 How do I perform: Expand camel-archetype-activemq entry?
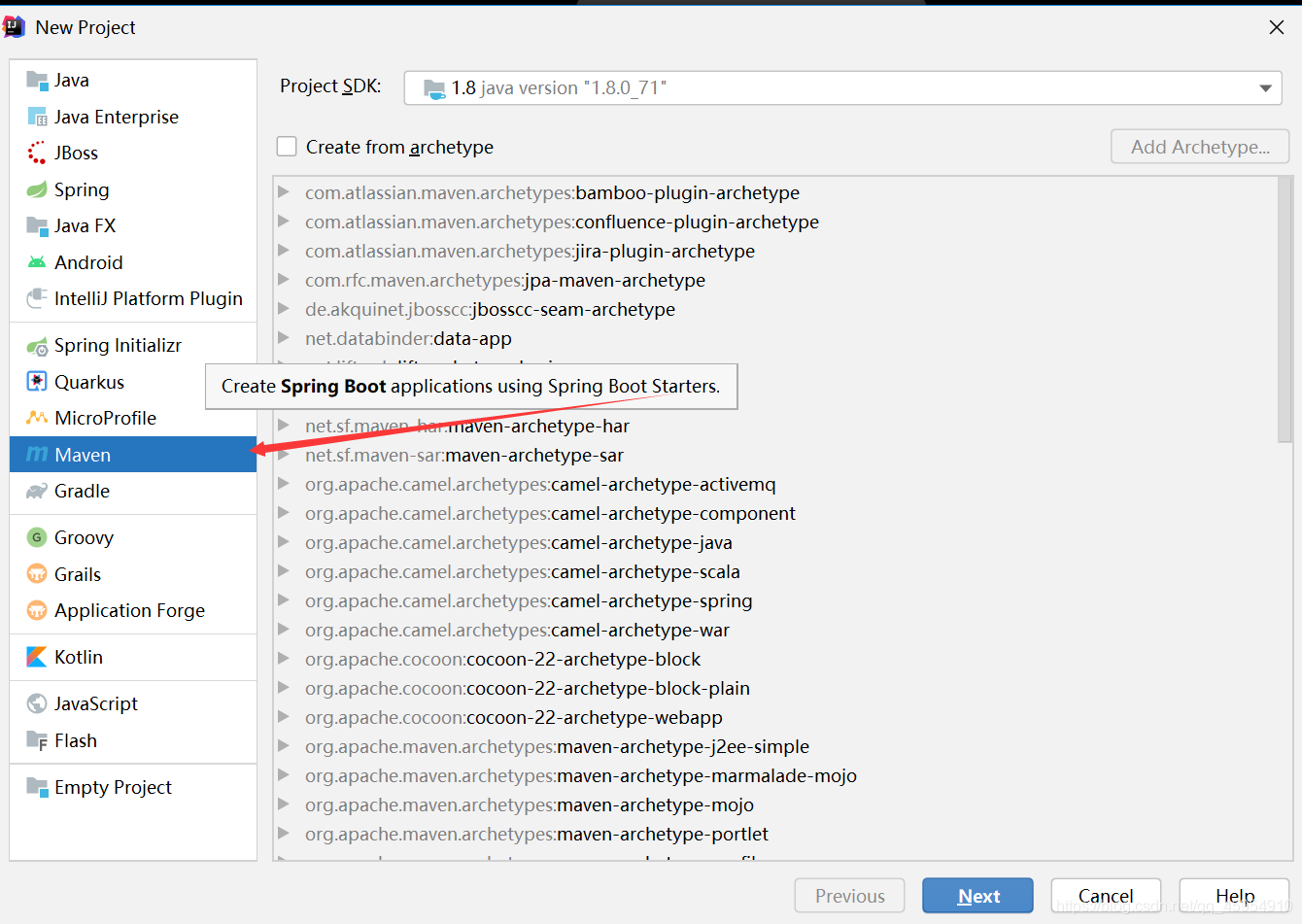point(284,484)
